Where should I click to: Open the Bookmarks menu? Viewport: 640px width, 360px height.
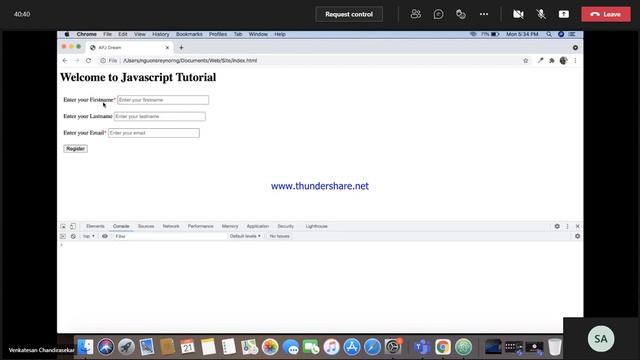point(189,34)
